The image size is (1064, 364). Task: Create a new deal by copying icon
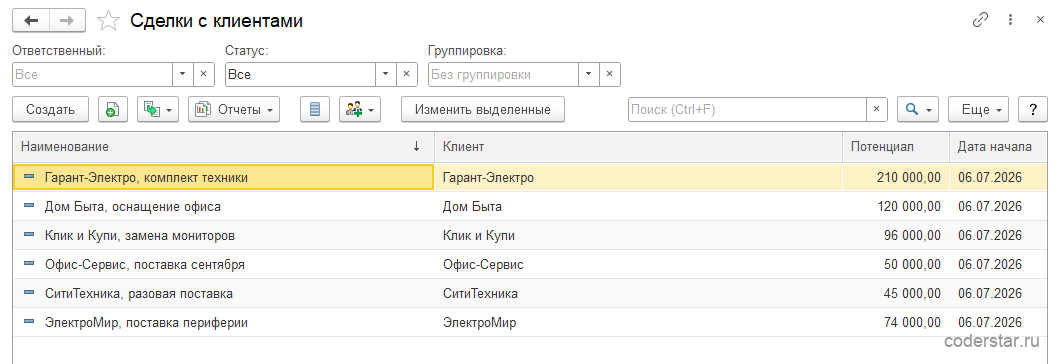113,109
